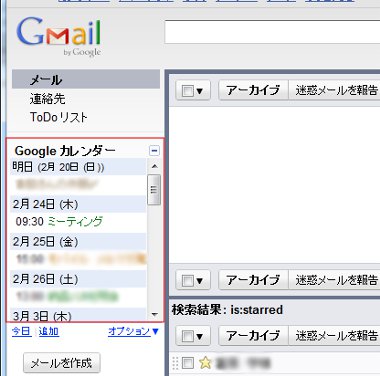Click the 追加 link below calendar
The width and height of the screenshot is (380, 376).
point(49,331)
